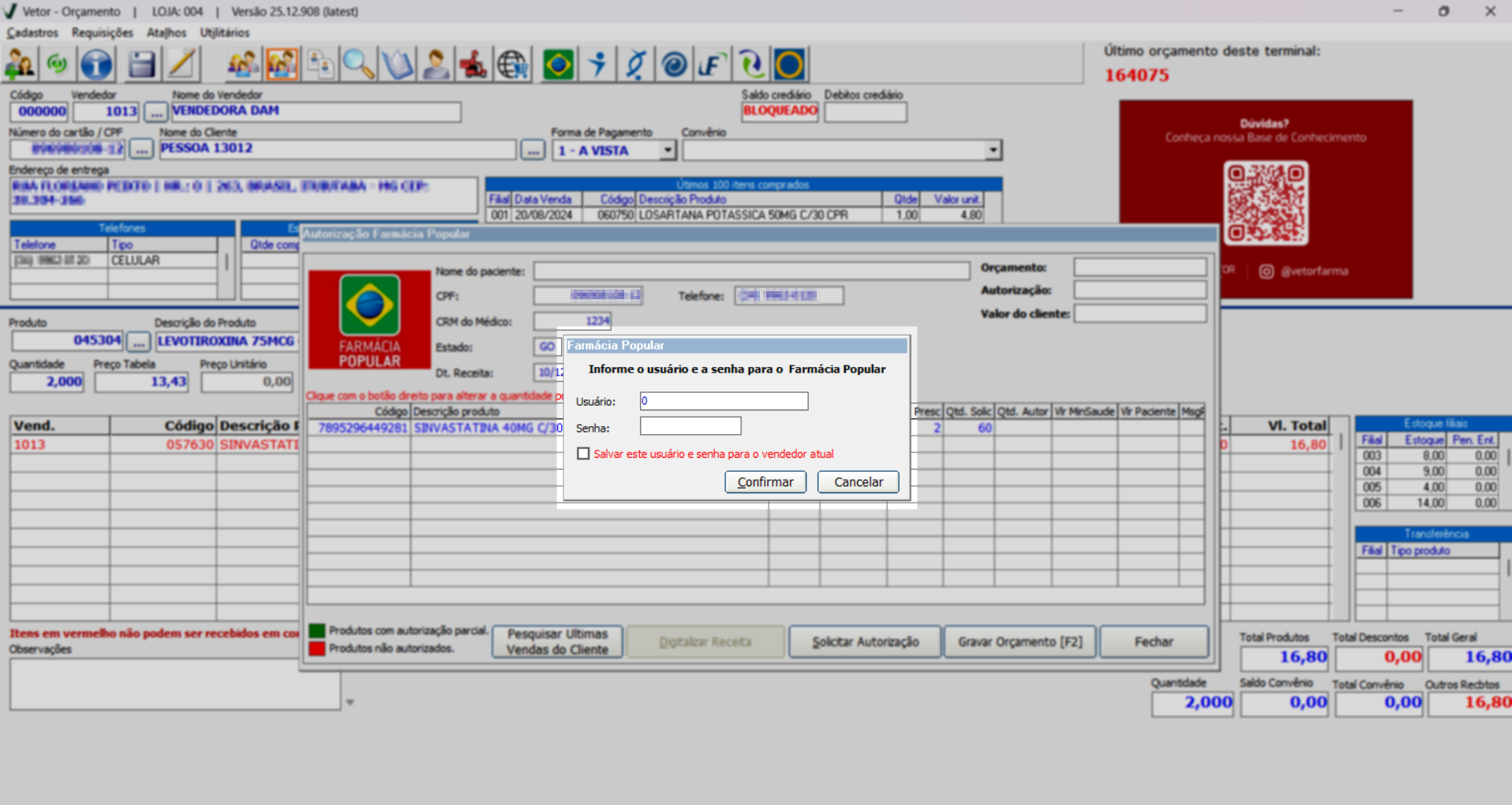Expand the Forma de Pagamento dropdown
The width and height of the screenshot is (1512, 805).
pyautogui.click(x=668, y=150)
